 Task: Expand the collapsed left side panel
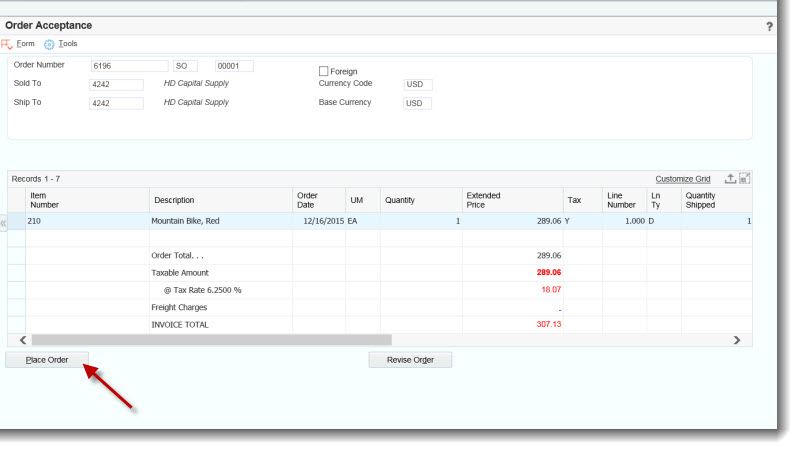tap(4, 223)
